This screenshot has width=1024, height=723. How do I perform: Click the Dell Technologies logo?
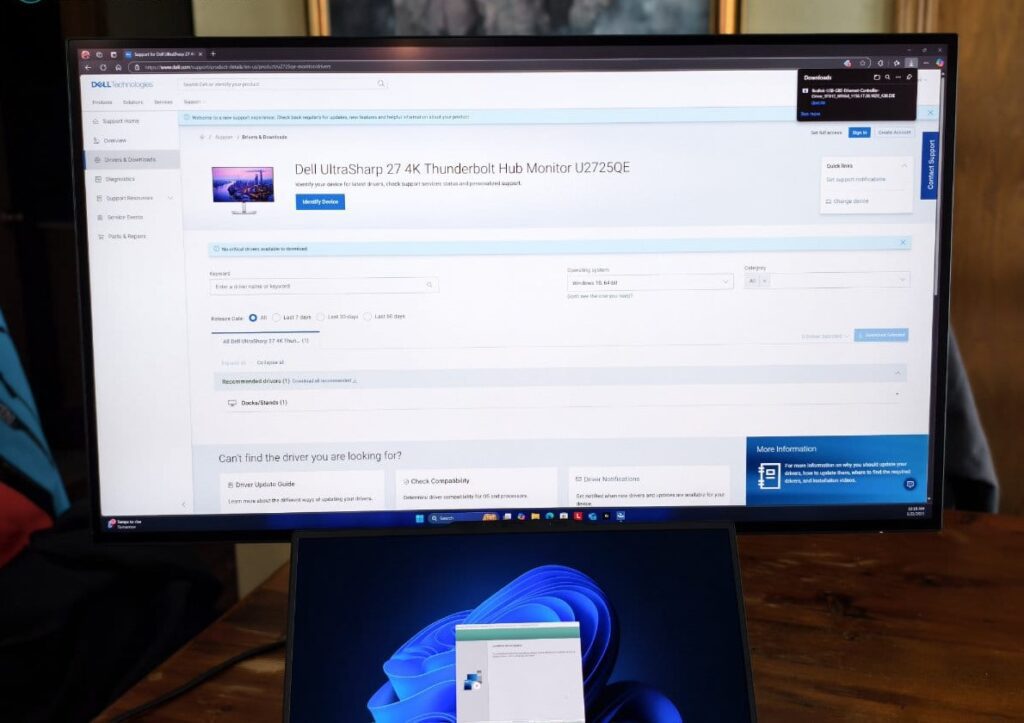pos(122,84)
